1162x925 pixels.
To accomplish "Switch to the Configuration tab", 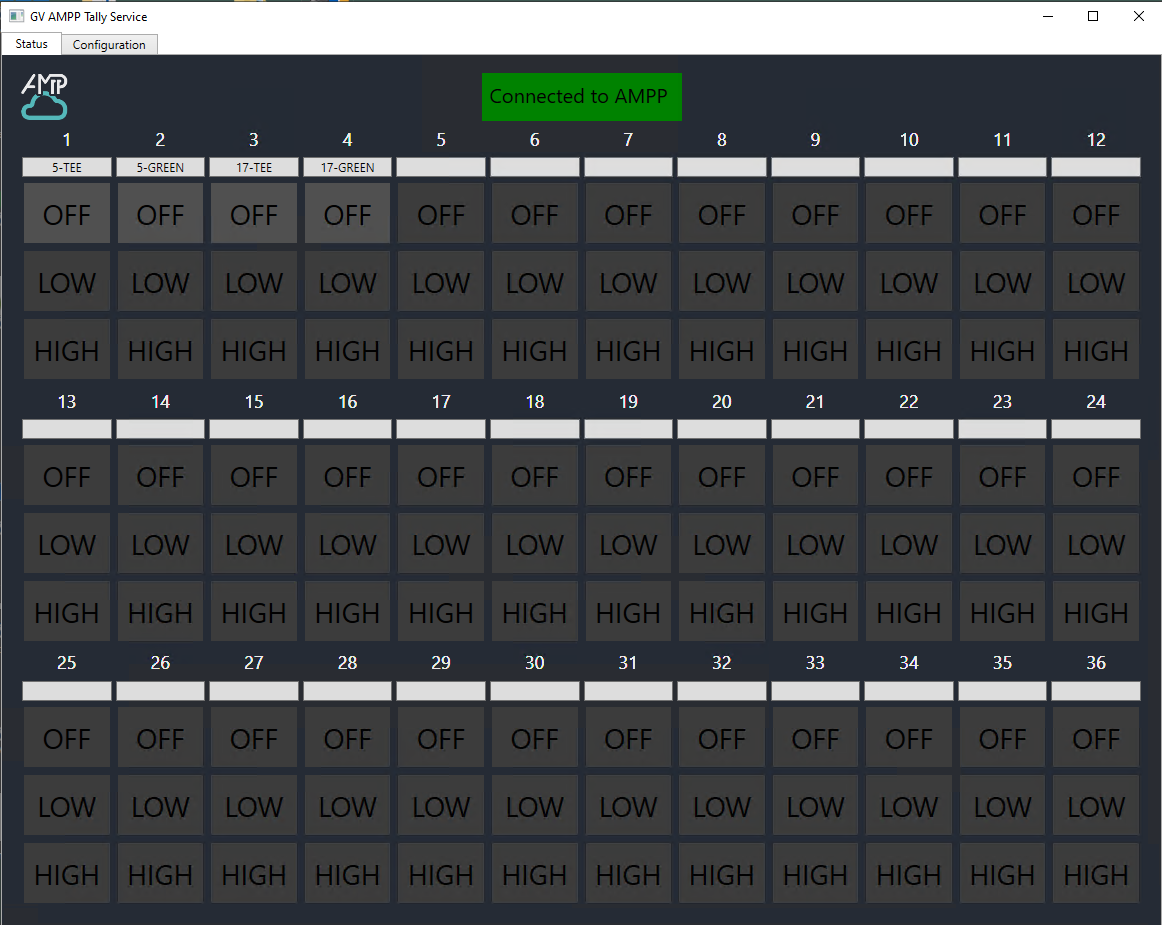I will point(109,44).
